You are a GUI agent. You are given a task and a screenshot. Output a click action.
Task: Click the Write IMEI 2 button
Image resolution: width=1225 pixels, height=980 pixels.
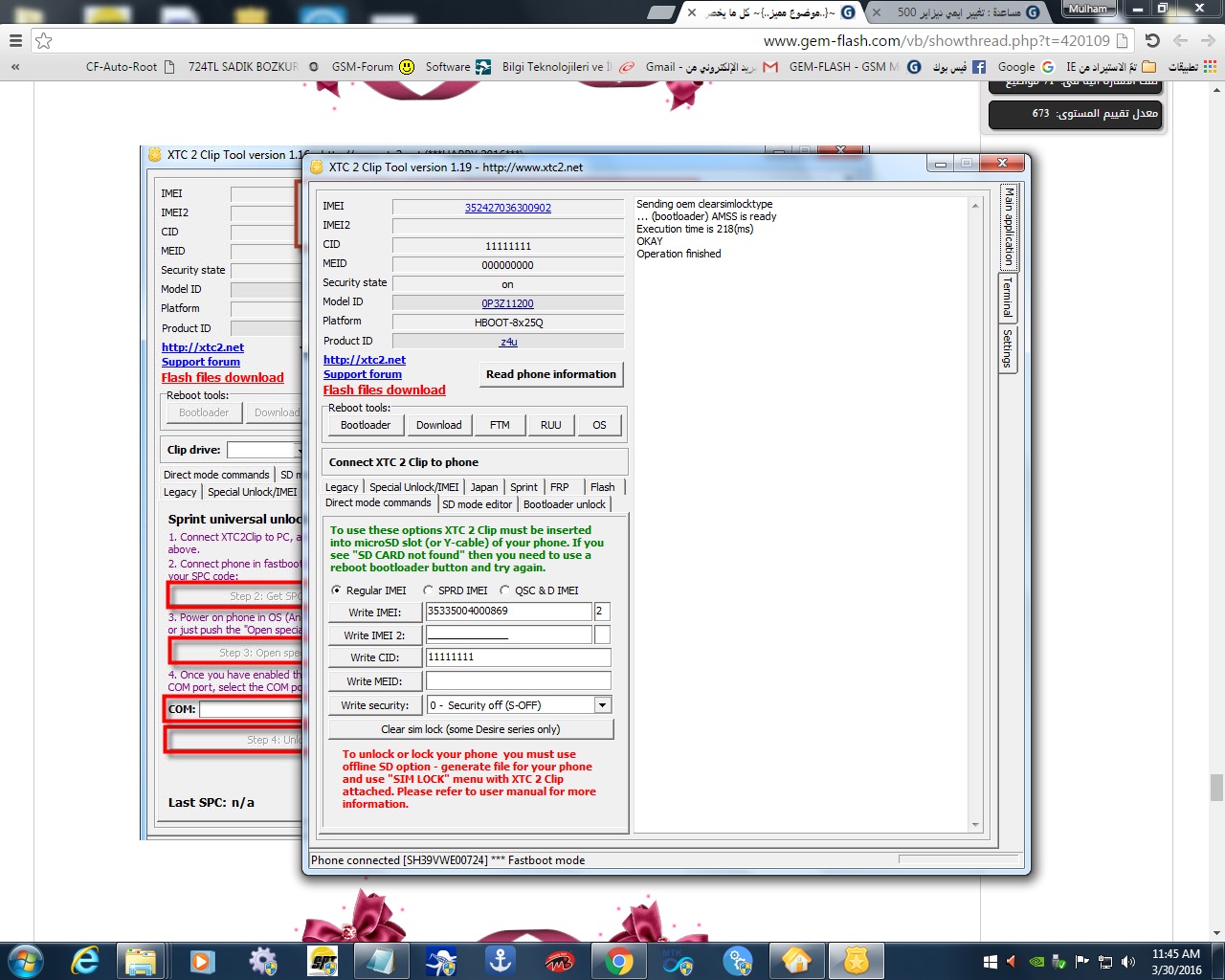pyautogui.click(x=374, y=635)
